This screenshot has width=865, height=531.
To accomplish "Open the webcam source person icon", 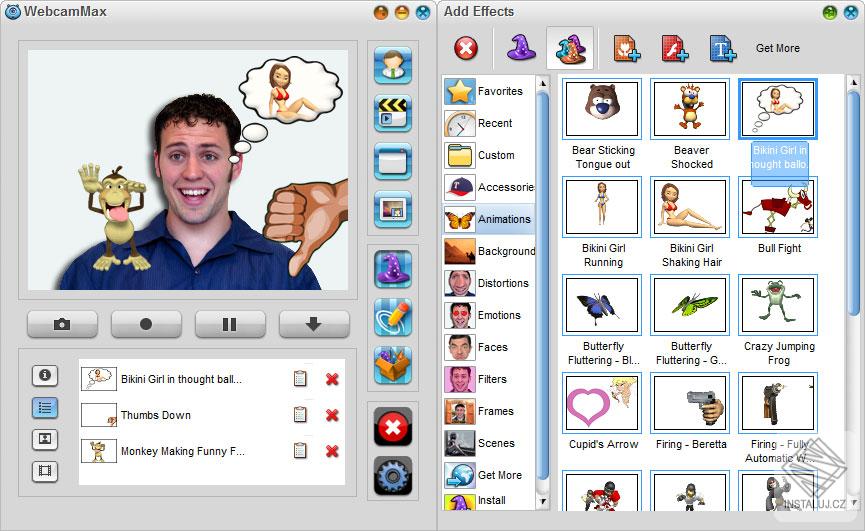I will [393, 65].
